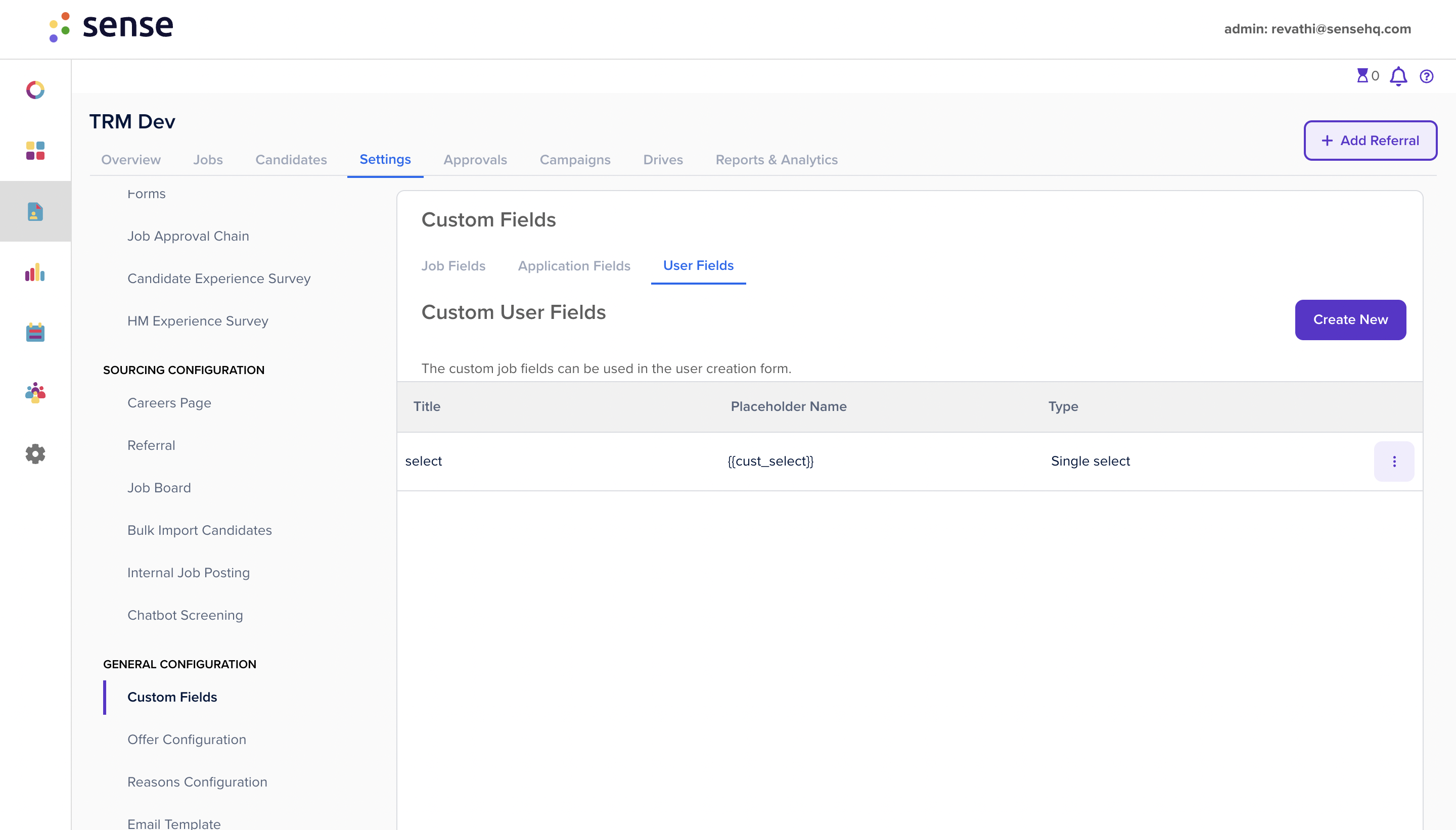
Task: Open Internal Job Posting settings
Action: (x=189, y=573)
